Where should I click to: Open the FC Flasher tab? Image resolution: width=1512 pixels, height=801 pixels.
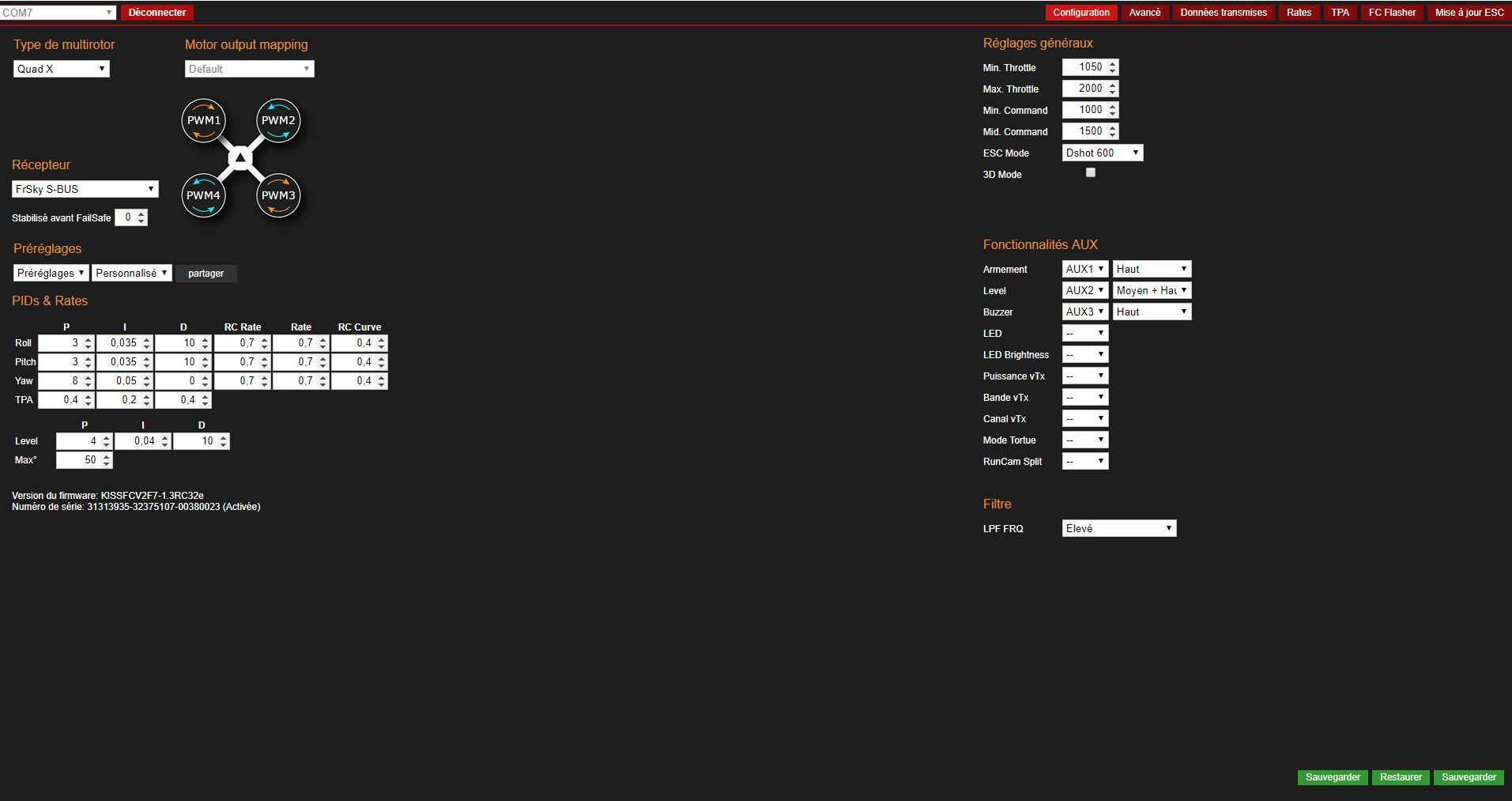click(1392, 13)
